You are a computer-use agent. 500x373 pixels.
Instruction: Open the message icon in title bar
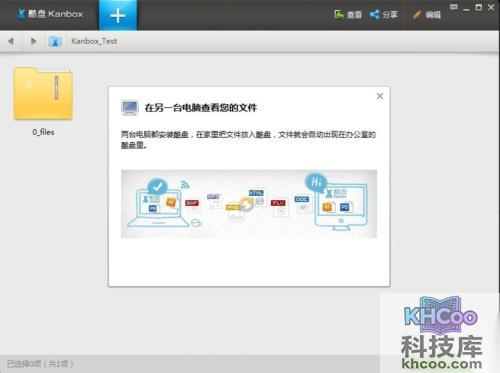point(454,7)
